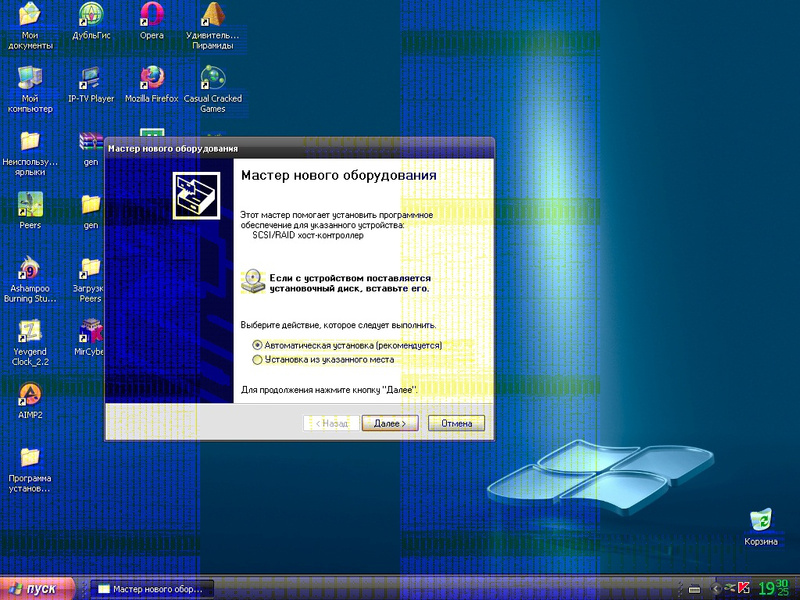Click the USB device tray icon

[x=694, y=589]
